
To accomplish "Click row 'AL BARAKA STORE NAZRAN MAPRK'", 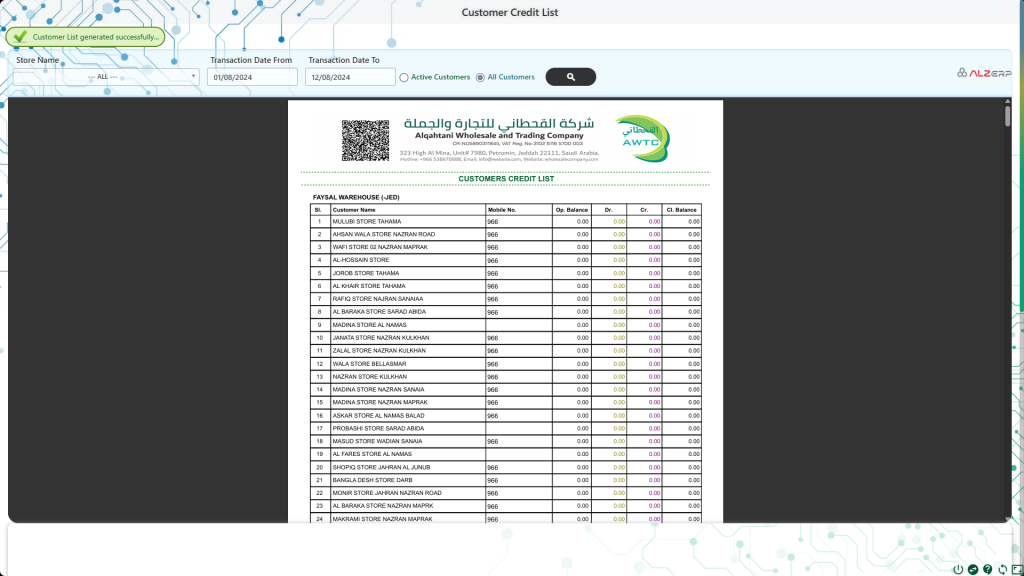I will click(x=506, y=506).
